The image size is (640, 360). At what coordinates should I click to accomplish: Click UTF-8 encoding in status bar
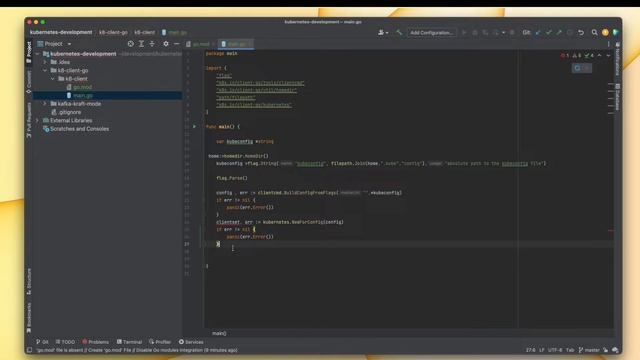(x=555, y=350)
